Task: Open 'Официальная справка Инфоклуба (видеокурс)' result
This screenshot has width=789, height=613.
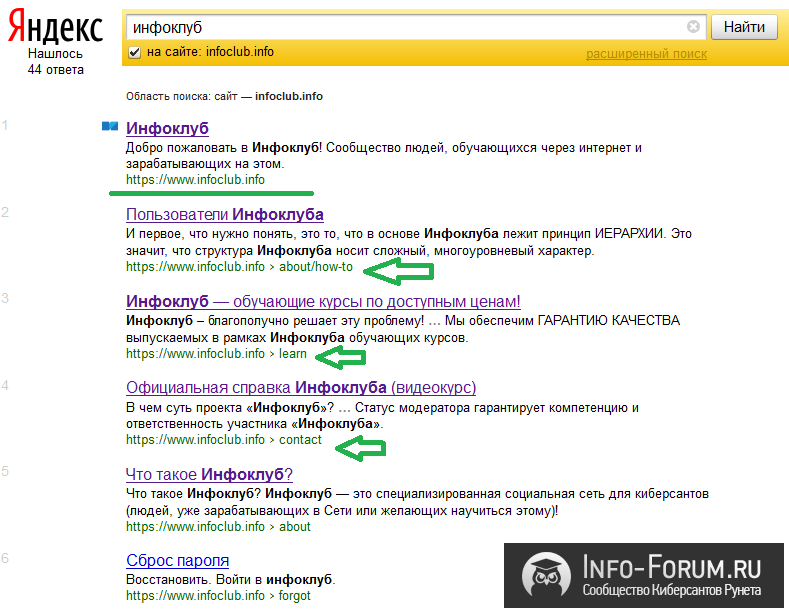Action: pos(301,388)
